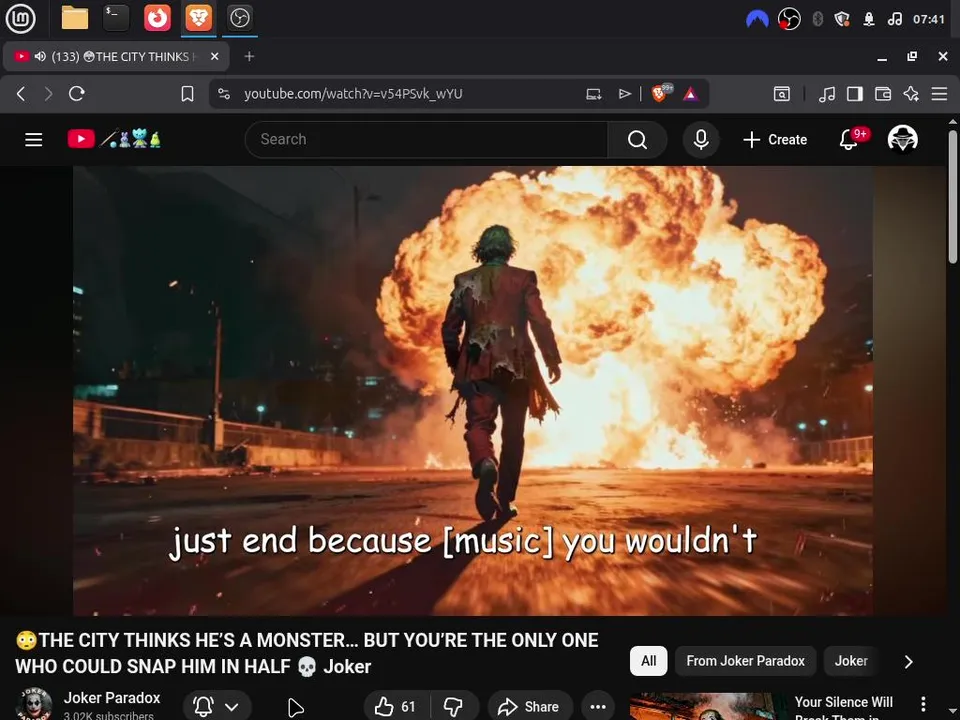Go back to previous page
The image size is (960, 720).
[21, 94]
